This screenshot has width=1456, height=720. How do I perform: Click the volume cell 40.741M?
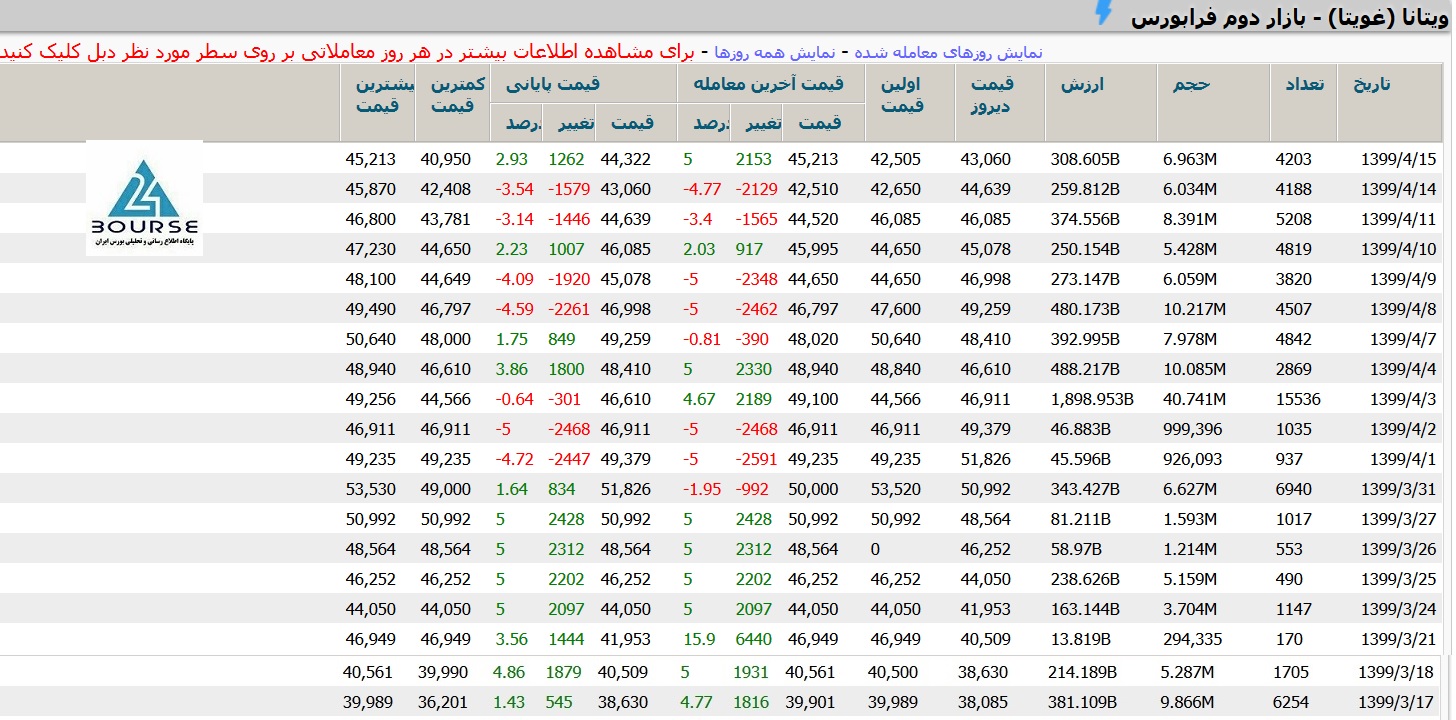tap(1194, 399)
